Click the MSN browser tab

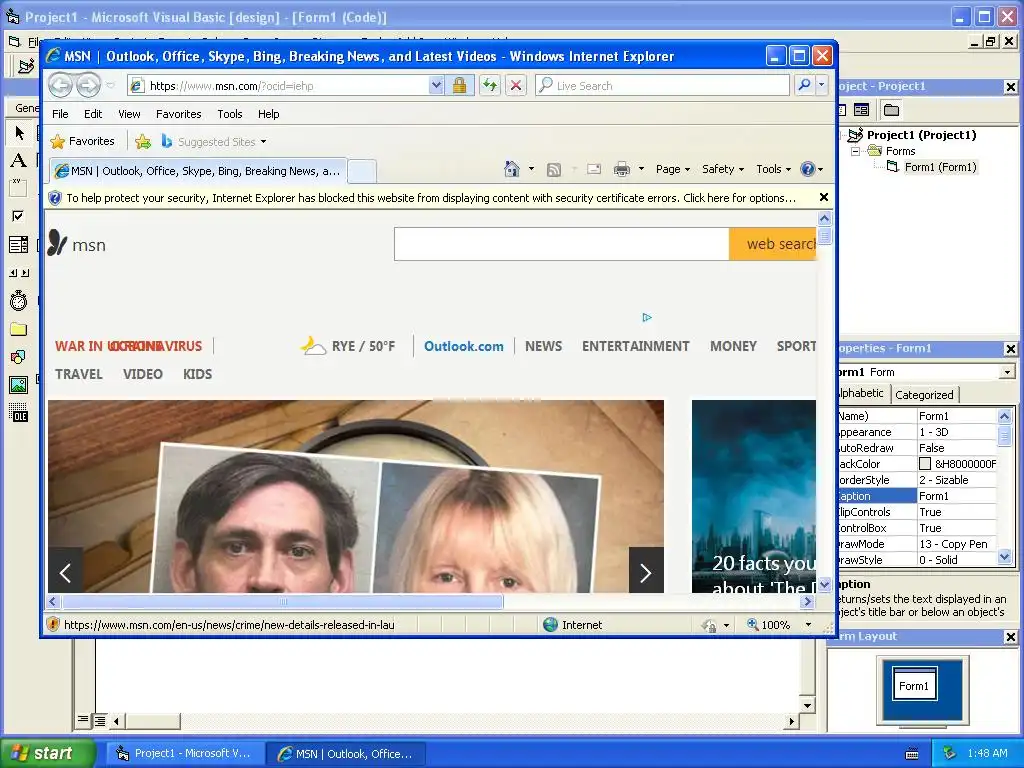[x=199, y=171]
